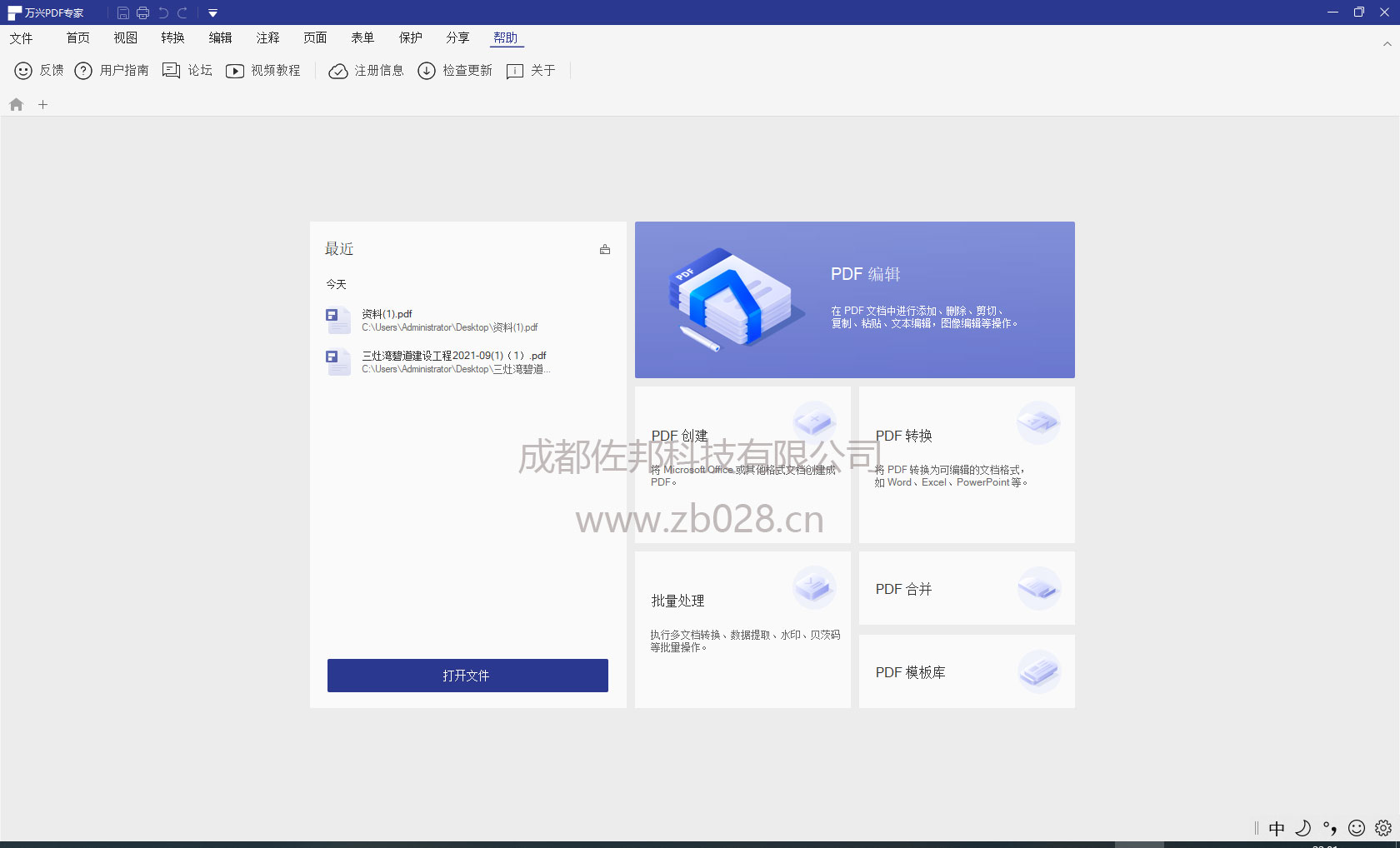This screenshot has width=1400, height=848.
Task: Click the undo arrow in title bar
Action: [x=163, y=12]
